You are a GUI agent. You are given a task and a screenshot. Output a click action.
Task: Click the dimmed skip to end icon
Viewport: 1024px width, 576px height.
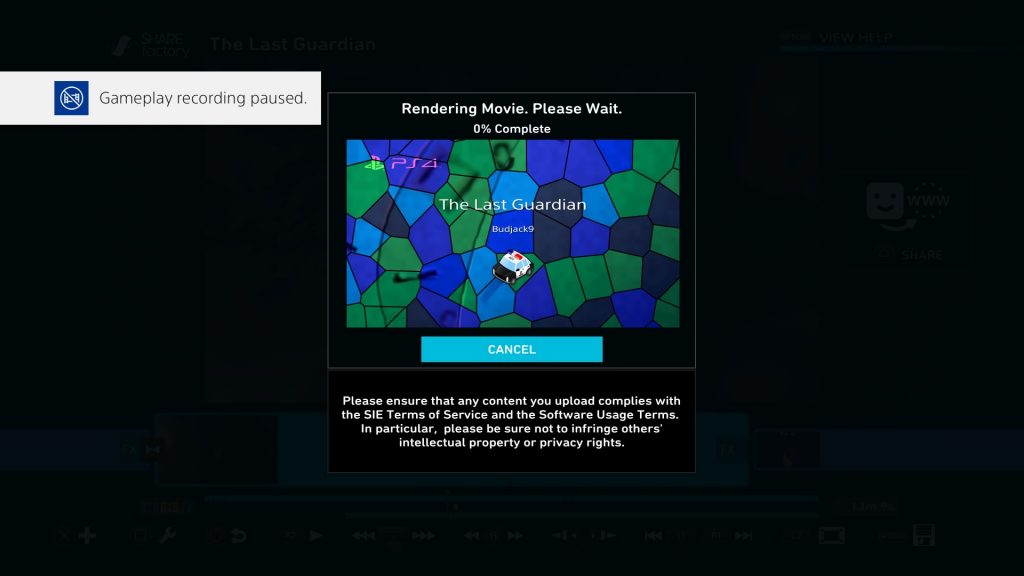tap(743, 536)
